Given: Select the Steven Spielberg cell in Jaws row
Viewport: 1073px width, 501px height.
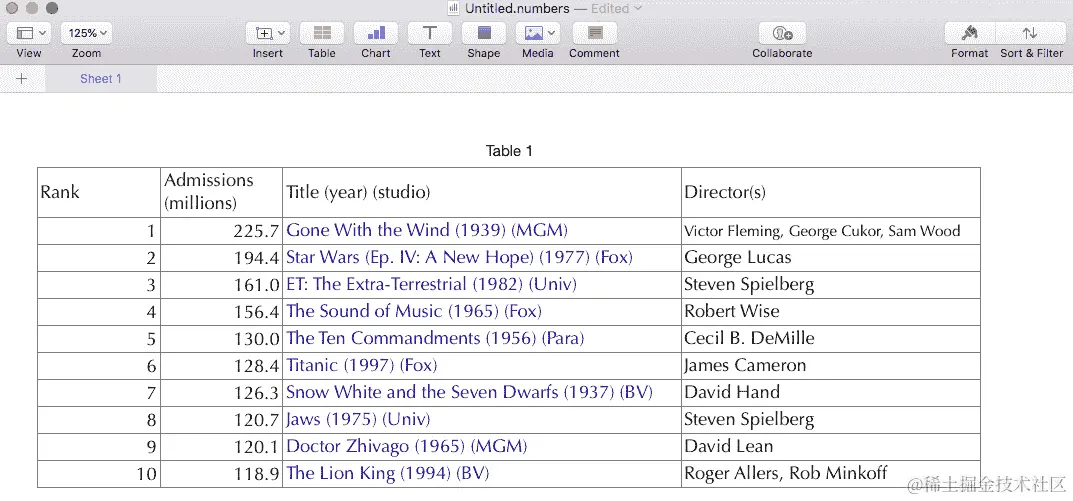Looking at the screenshot, I should coord(831,420).
